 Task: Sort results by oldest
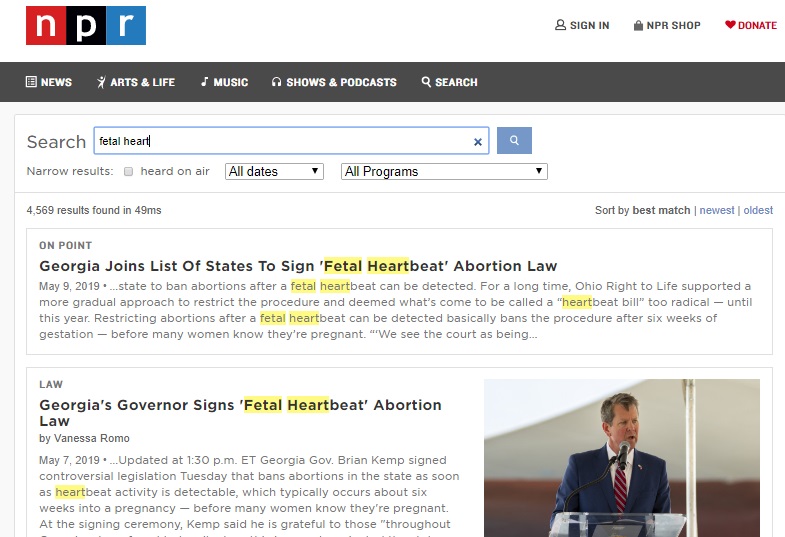click(758, 210)
